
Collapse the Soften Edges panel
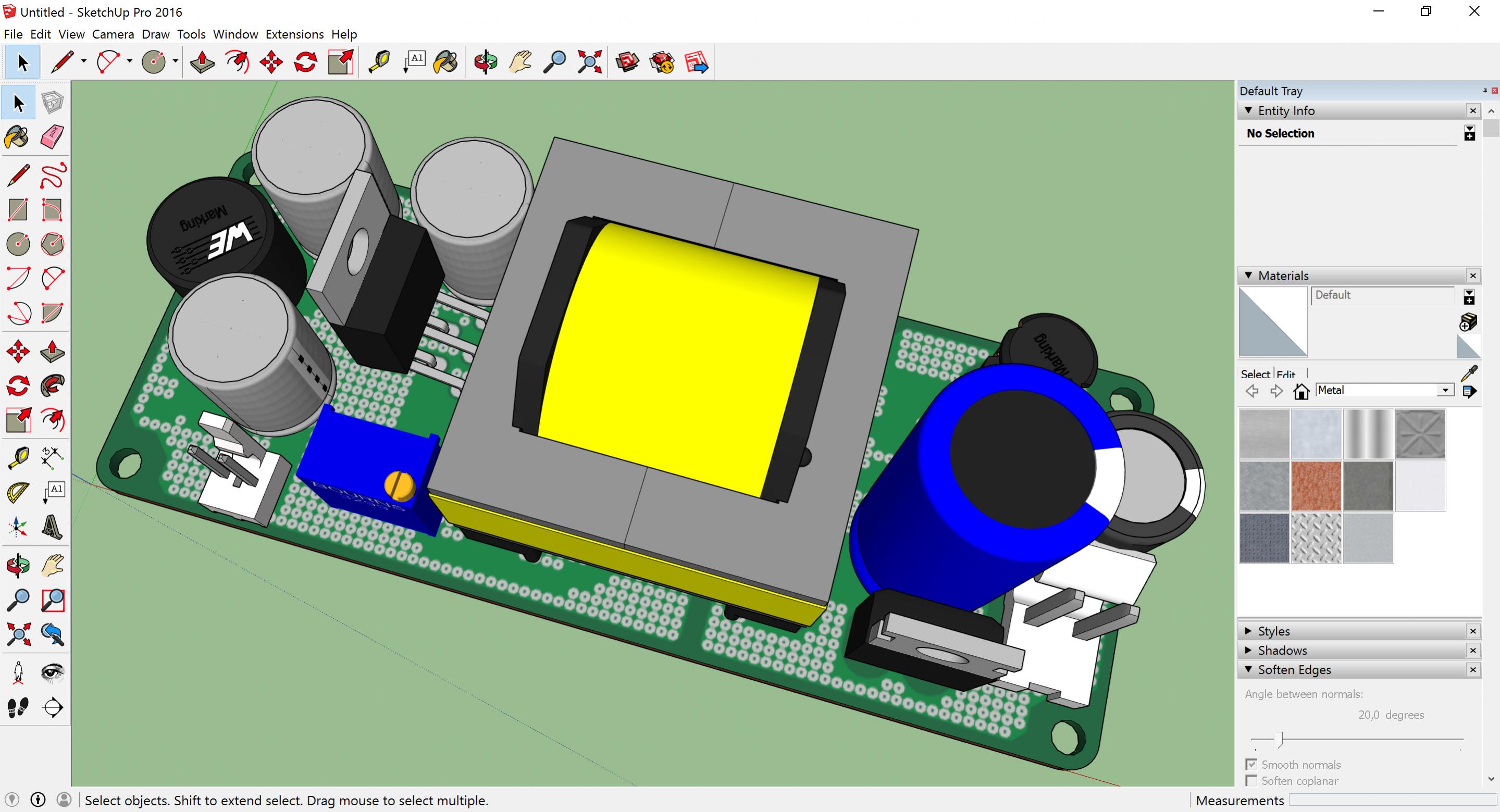(1248, 669)
